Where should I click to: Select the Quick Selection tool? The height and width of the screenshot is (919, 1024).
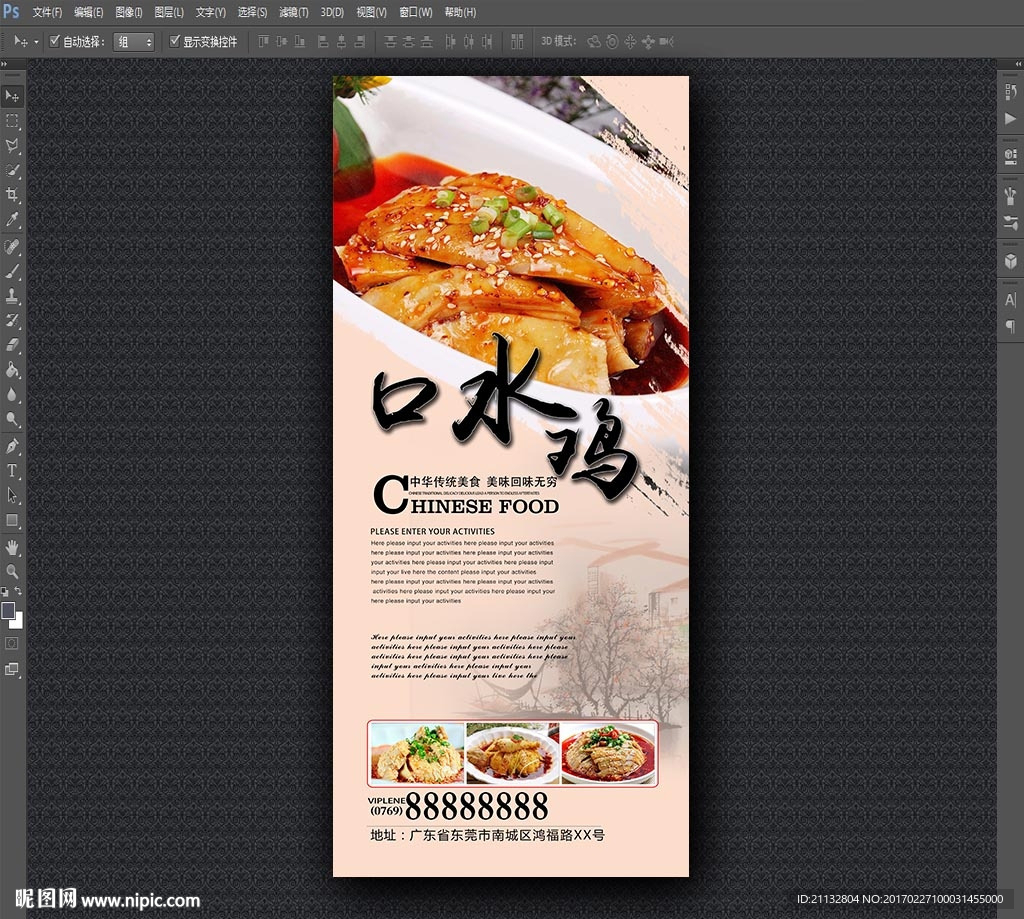12,170
